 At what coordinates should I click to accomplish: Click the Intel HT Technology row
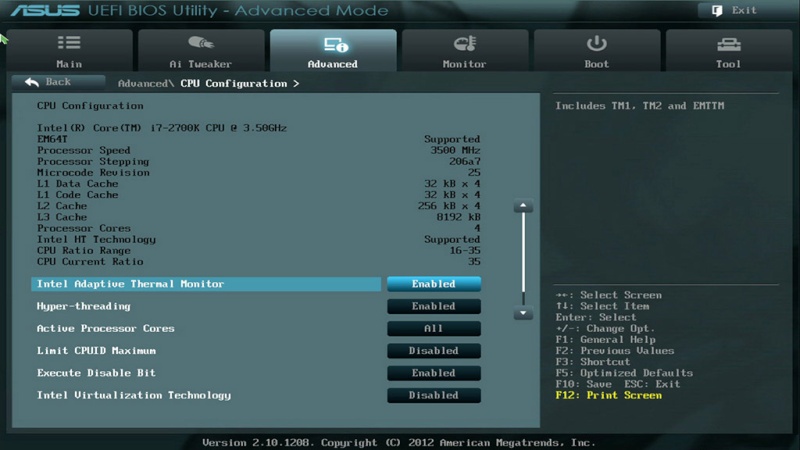pyautogui.click(x=259, y=239)
